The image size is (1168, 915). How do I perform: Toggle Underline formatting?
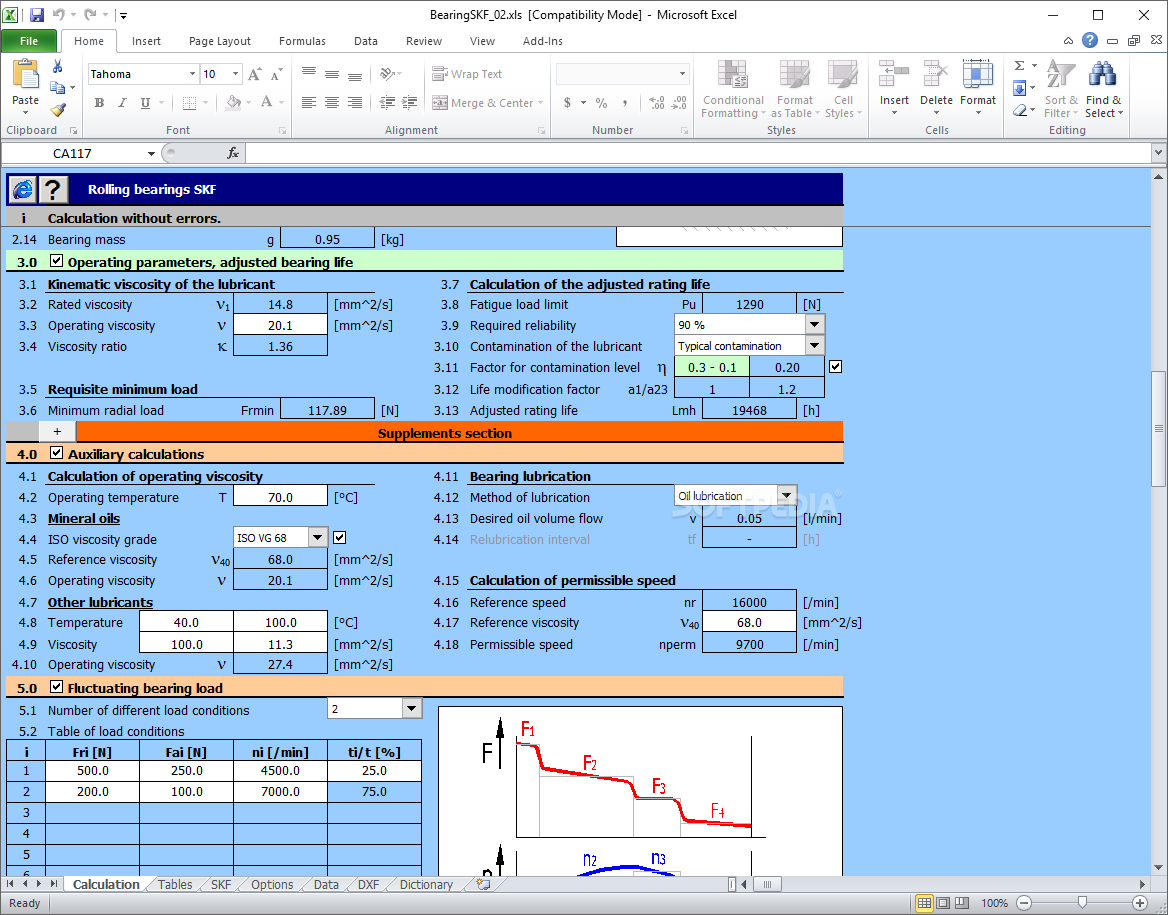(145, 103)
